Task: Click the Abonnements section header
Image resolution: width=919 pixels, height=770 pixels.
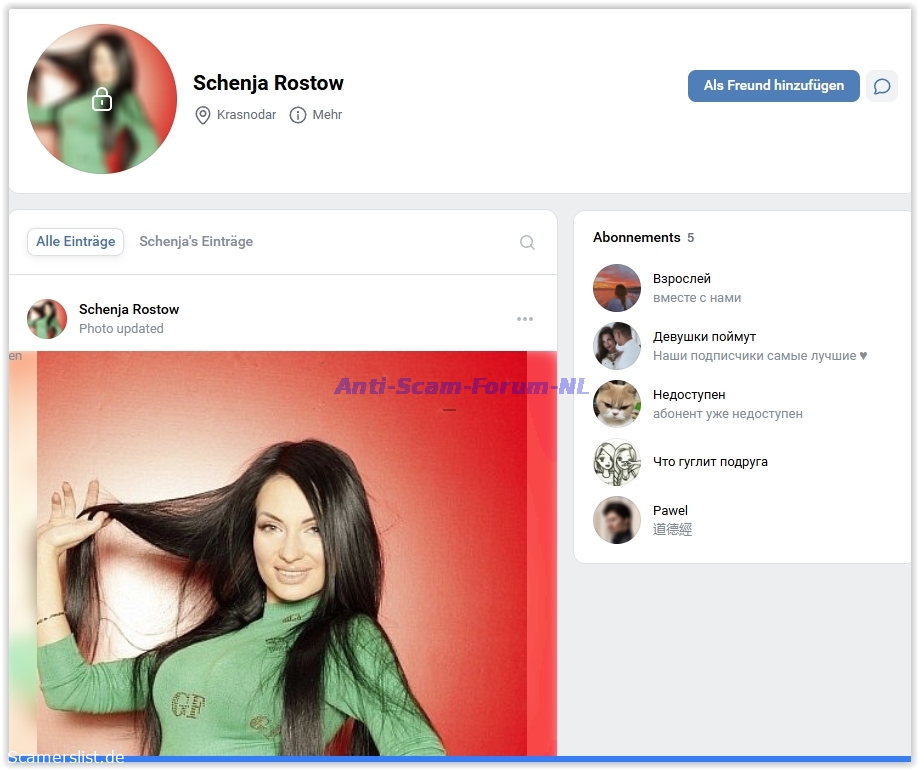Action: point(636,238)
